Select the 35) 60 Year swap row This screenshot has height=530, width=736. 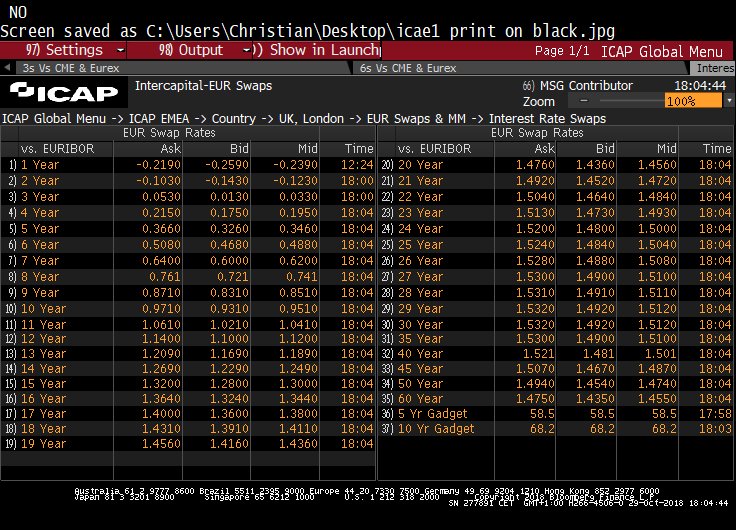(x=556, y=399)
